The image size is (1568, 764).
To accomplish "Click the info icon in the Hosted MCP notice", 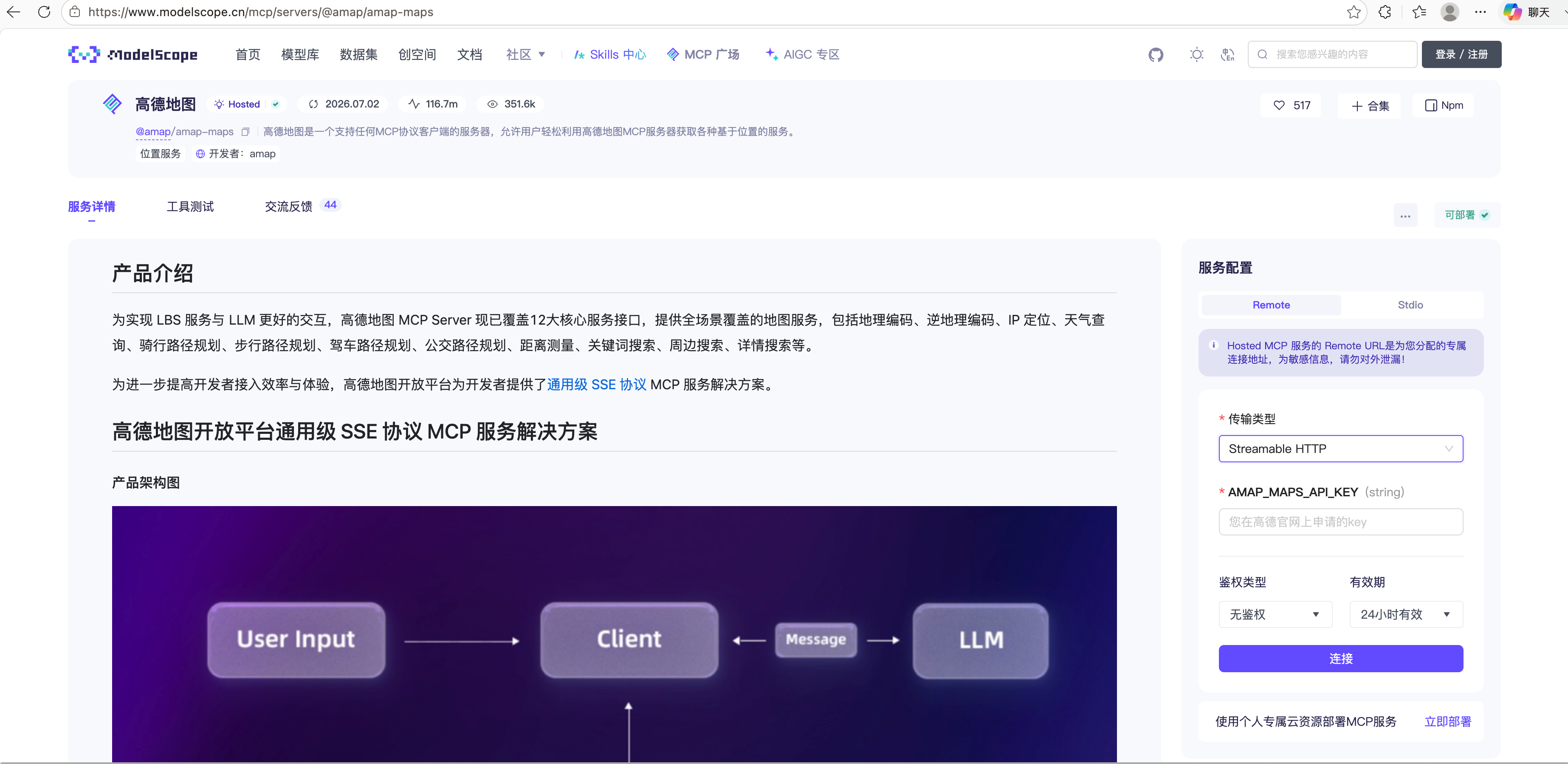I will click(x=1213, y=345).
